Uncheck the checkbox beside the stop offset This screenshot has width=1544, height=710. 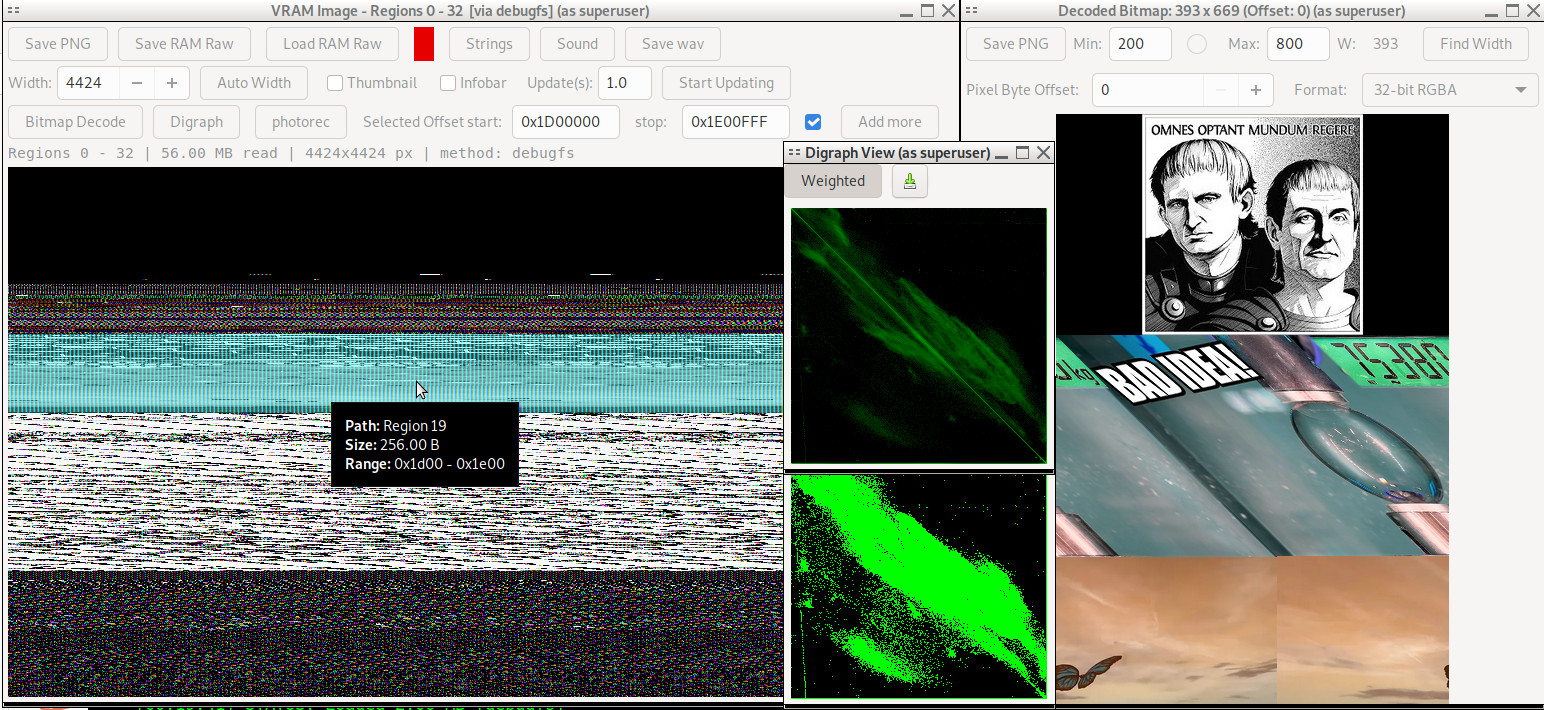click(813, 122)
